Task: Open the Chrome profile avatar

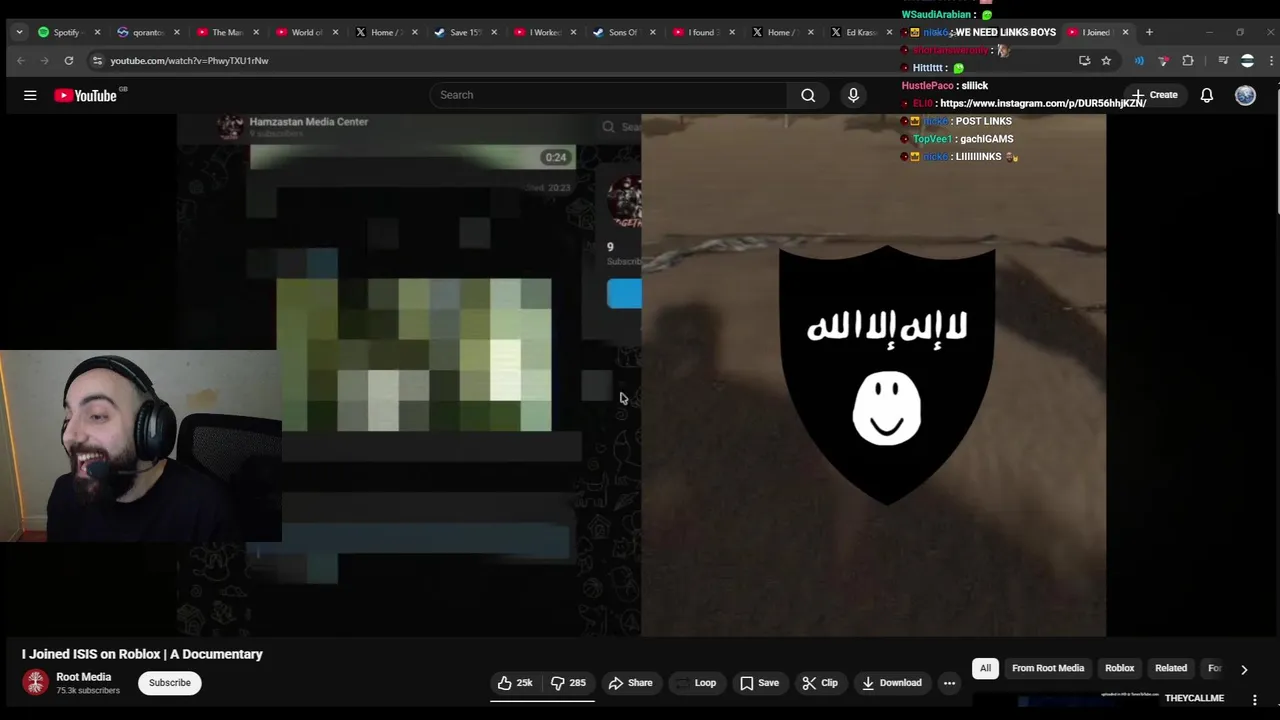Action: (1247, 61)
